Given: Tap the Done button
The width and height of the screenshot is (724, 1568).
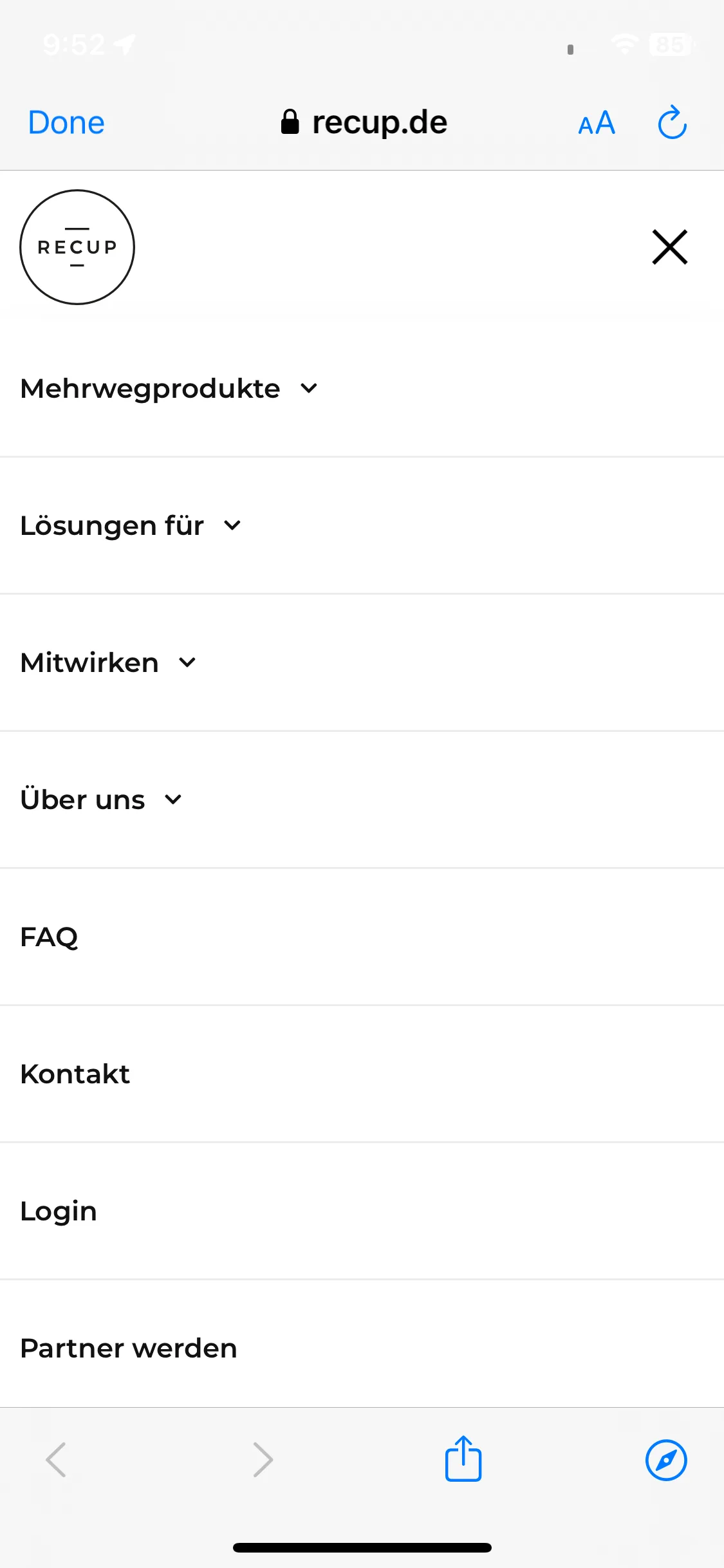Looking at the screenshot, I should (66, 122).
